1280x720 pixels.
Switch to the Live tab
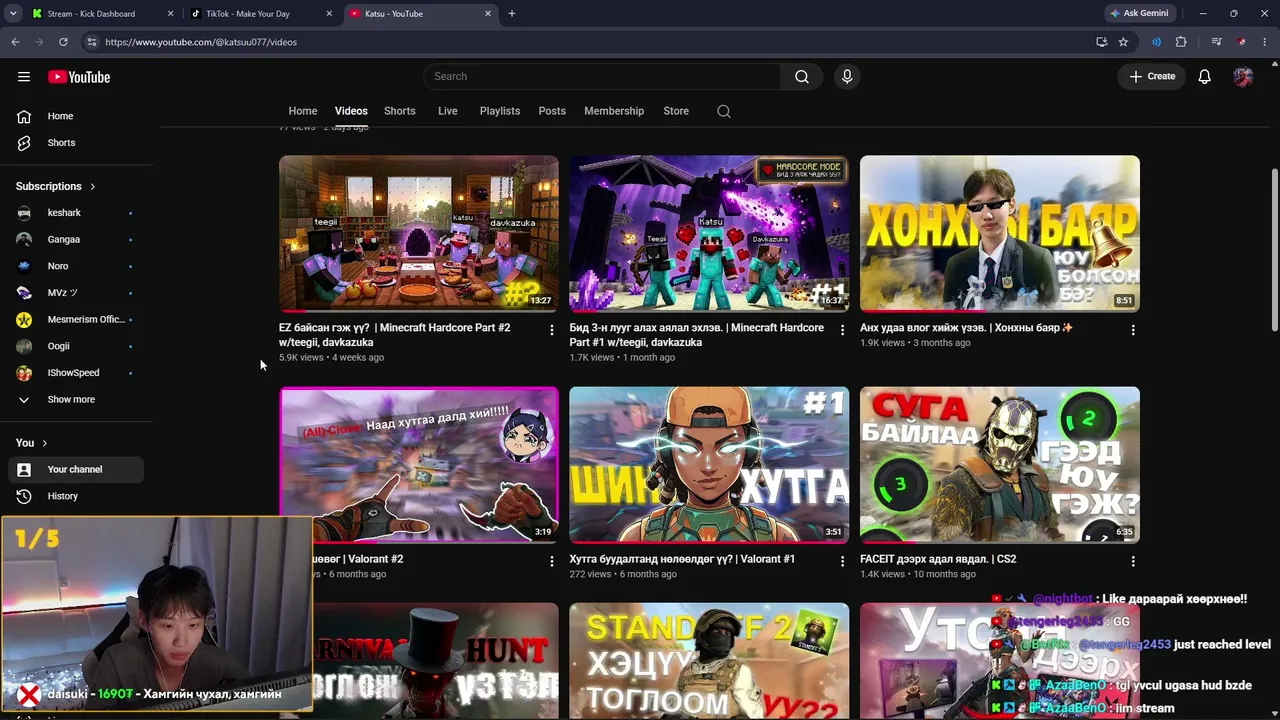[x=448, y=111]
